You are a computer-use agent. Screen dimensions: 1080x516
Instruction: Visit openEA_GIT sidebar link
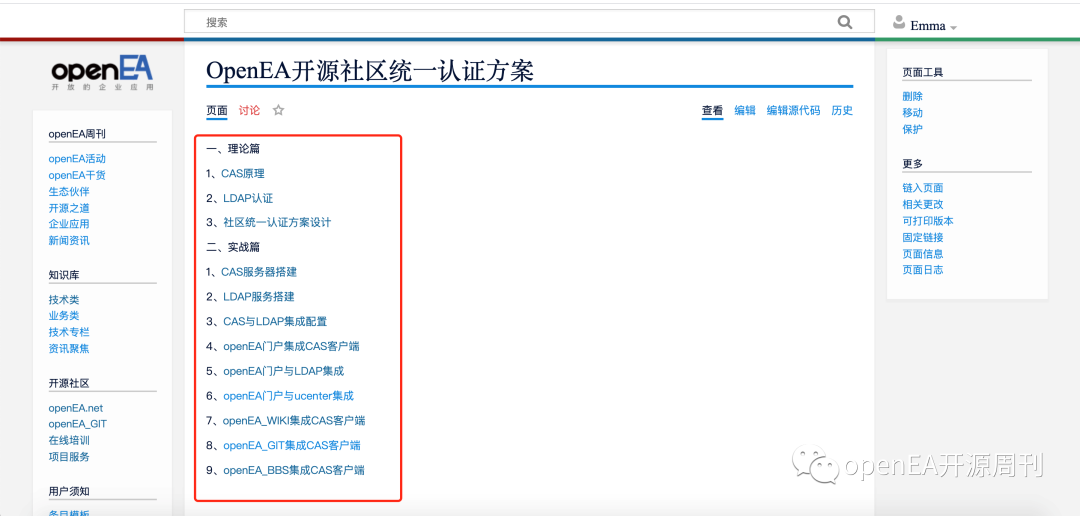coord(78,424)
